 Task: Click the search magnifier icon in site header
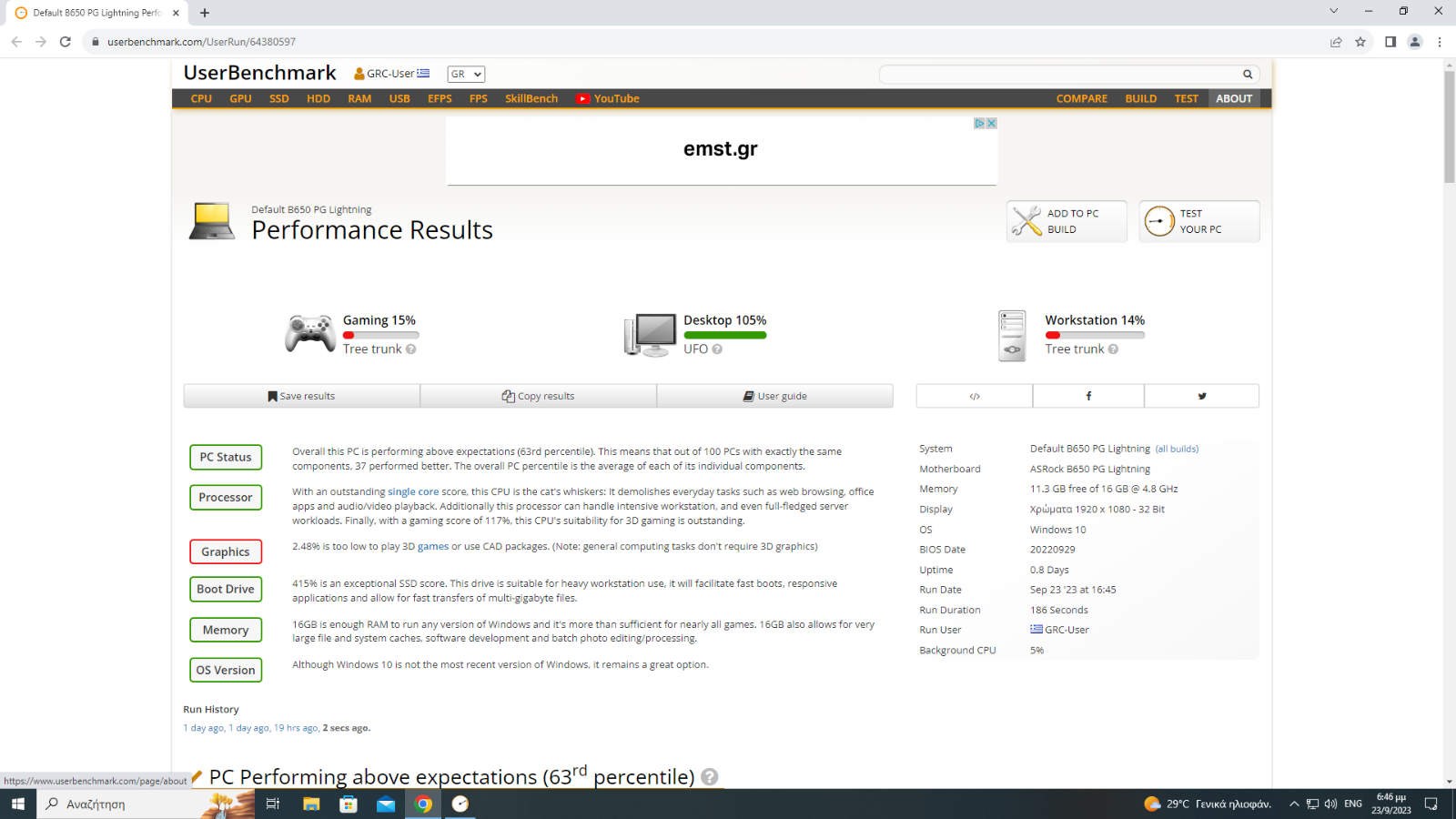coord(1248,75)
